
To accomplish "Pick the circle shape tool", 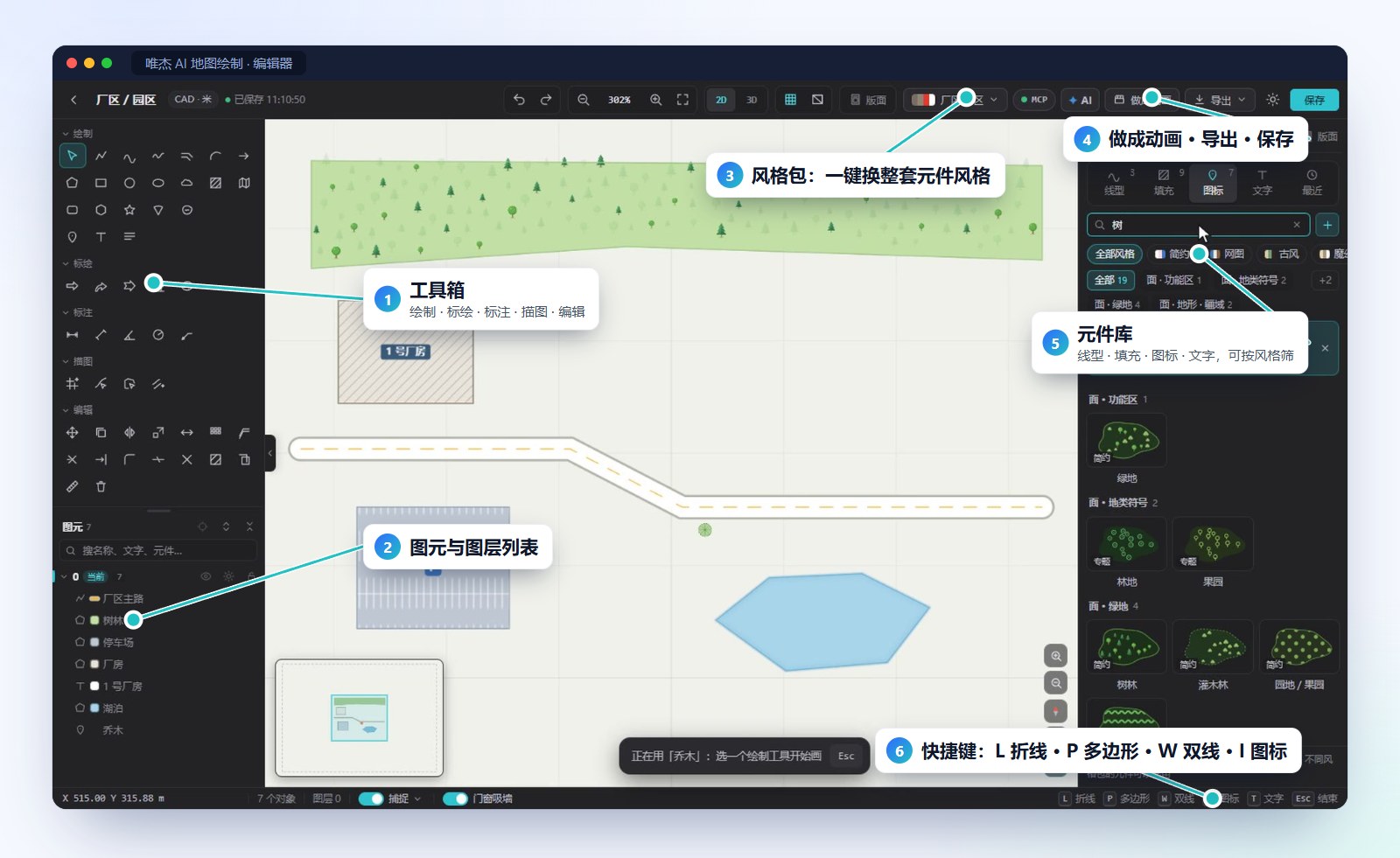I will tap(129, 183).
